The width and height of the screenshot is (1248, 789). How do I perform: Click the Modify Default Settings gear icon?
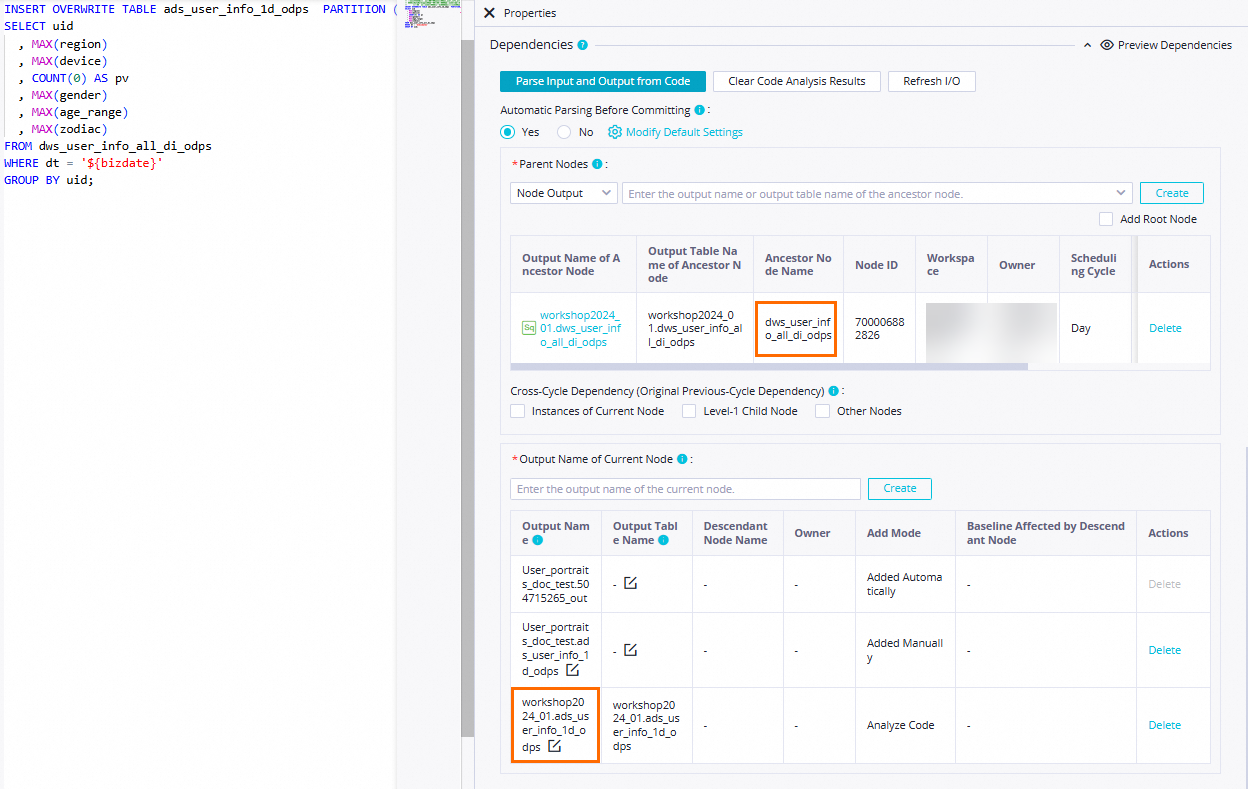pos(615,132)
